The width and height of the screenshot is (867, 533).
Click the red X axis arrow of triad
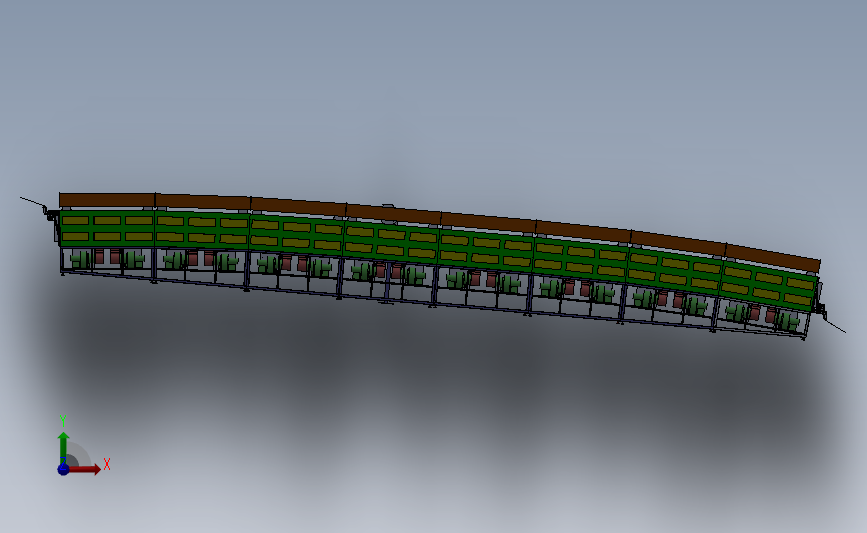(x=85, y=469)
